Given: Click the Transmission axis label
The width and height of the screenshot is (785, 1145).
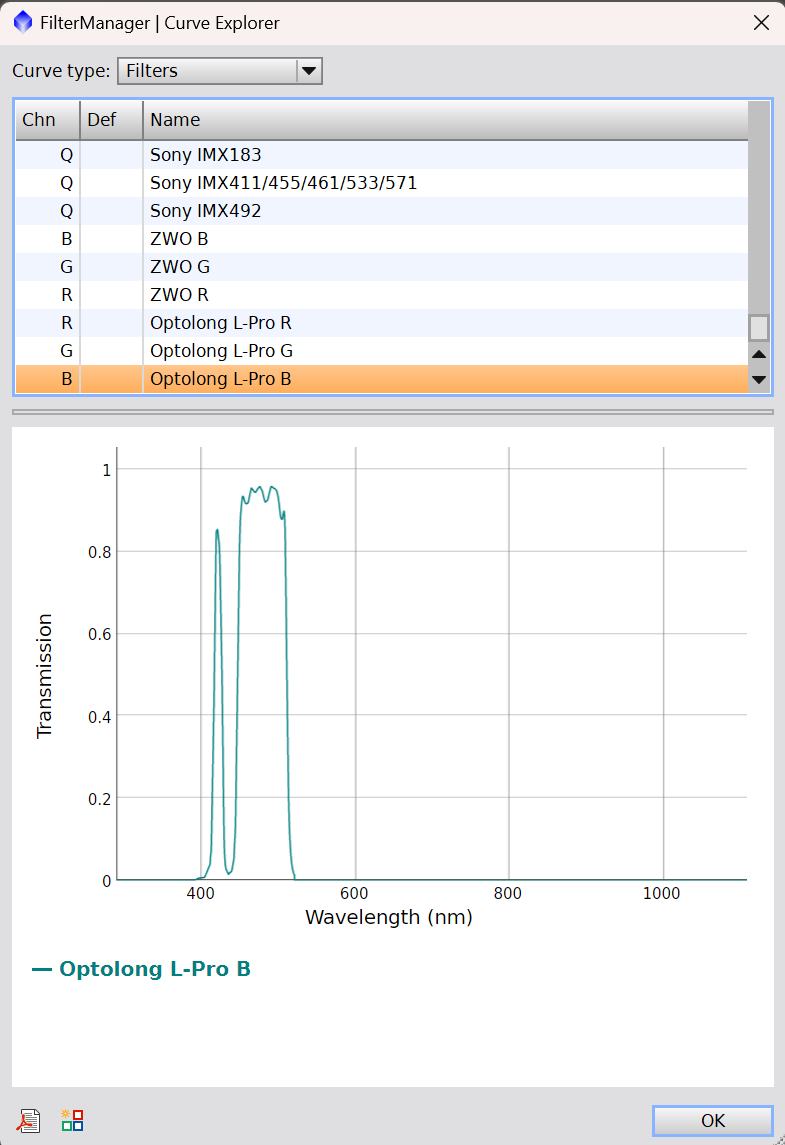Looking at the screenshot, I should pos(45,676).
